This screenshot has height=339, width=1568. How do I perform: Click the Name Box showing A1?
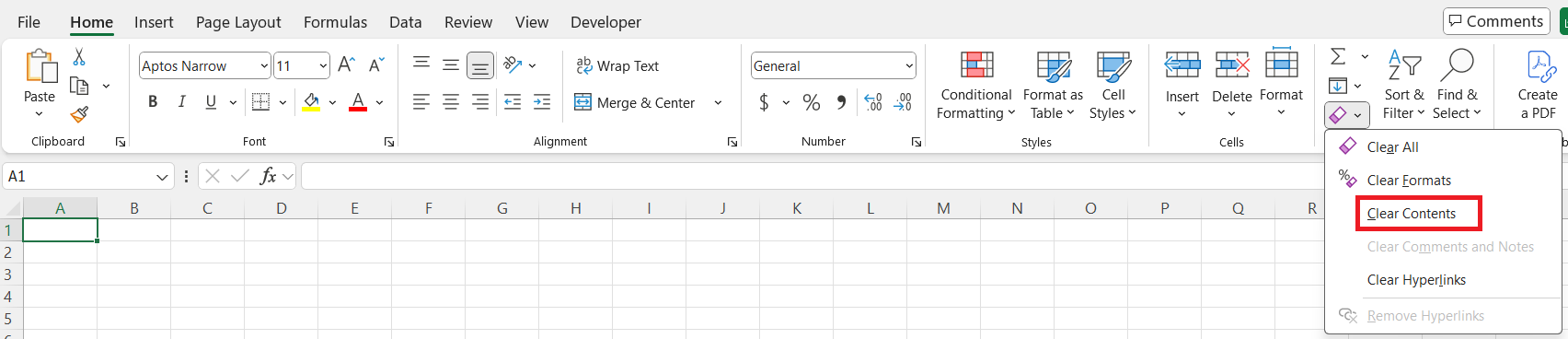[88, 176]
